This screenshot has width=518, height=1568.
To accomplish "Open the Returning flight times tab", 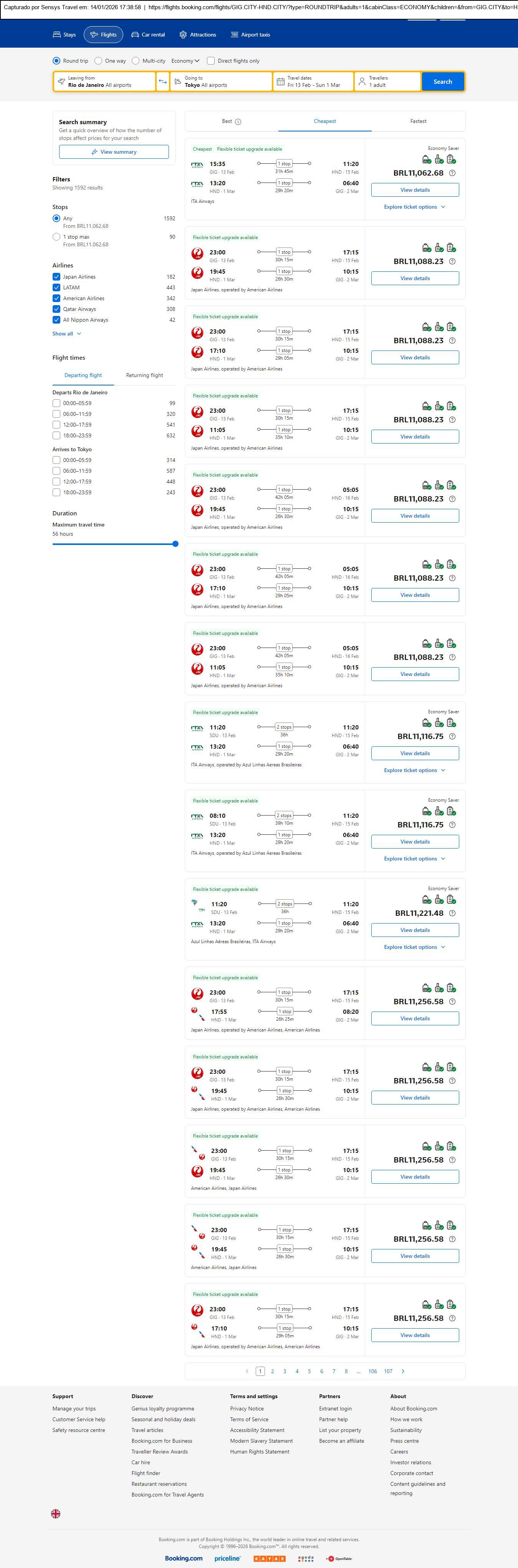I will 144,375.
